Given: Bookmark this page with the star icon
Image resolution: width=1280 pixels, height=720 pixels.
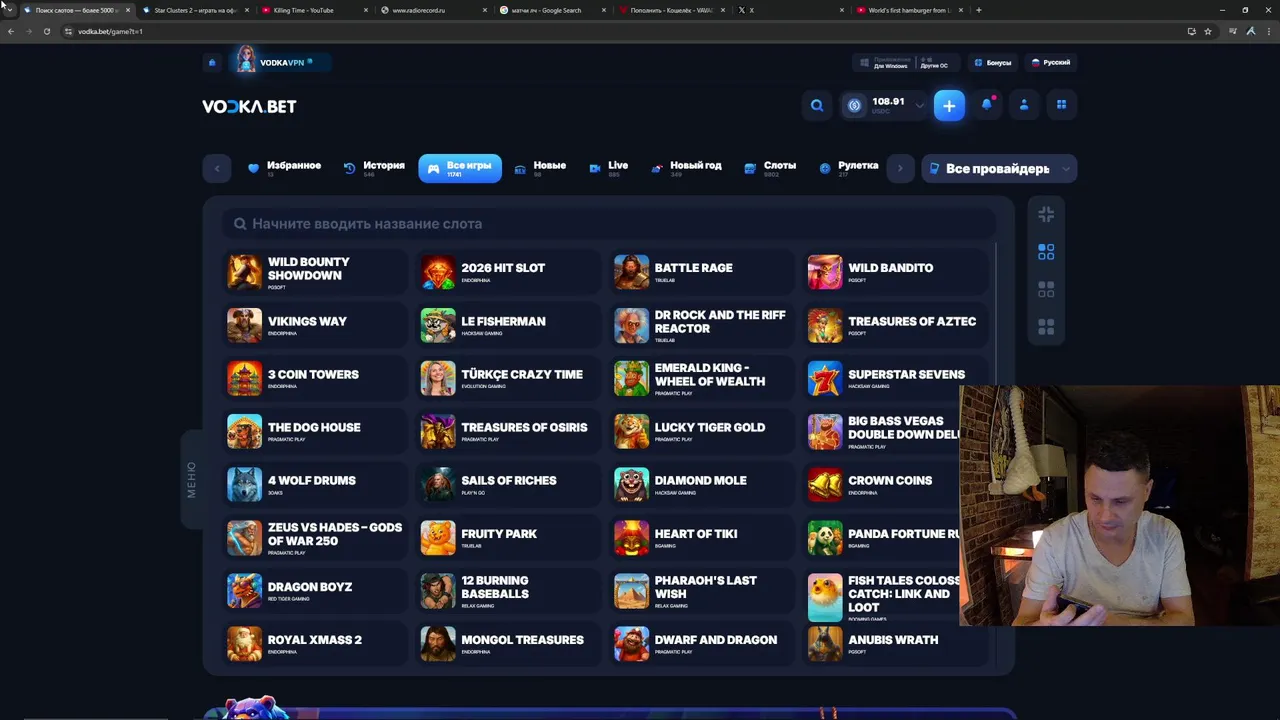Looking at the screenshot, I should [1208, 31].
